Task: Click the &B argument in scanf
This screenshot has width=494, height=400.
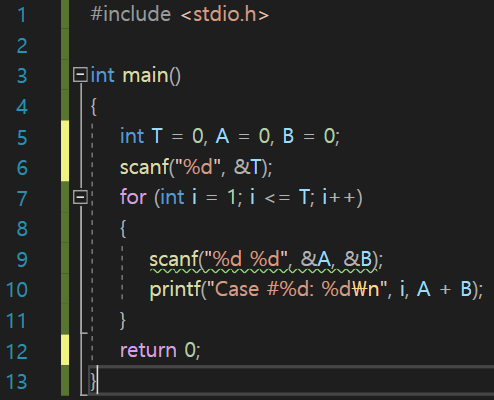Action: click(358, 259)
